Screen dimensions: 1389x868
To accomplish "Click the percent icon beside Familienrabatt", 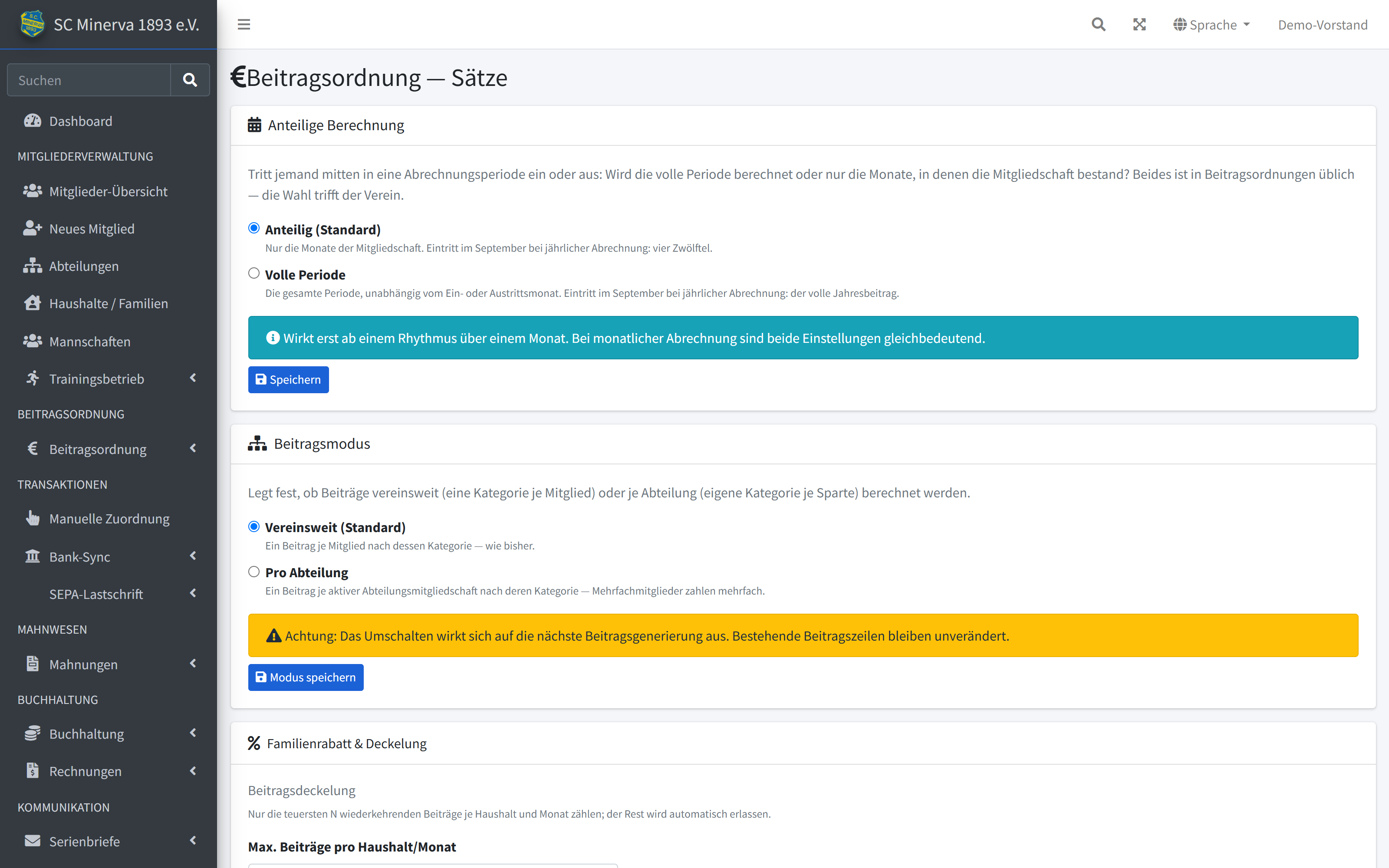I will click(x=253, y=743).
